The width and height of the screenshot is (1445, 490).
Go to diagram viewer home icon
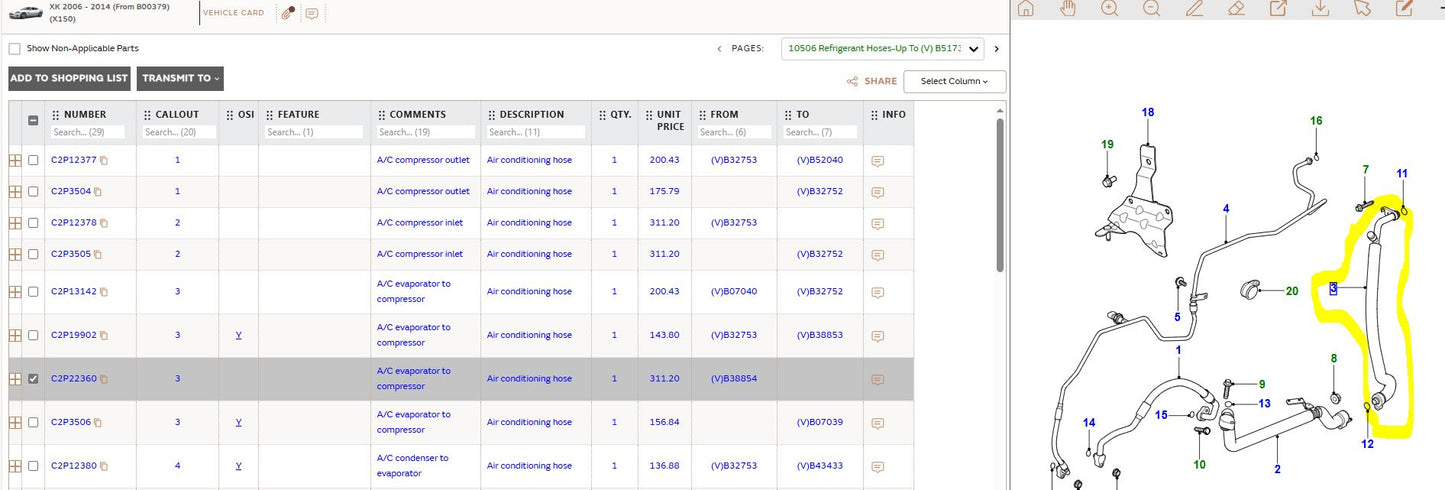pyautogui.click(x=1025, y=9)
